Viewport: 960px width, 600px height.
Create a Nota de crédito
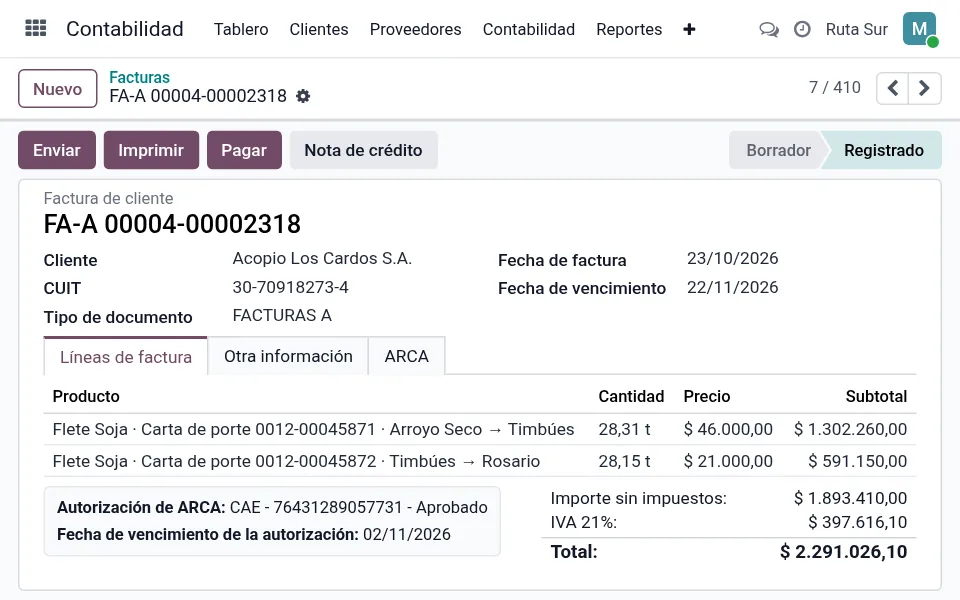click(364, 150)
